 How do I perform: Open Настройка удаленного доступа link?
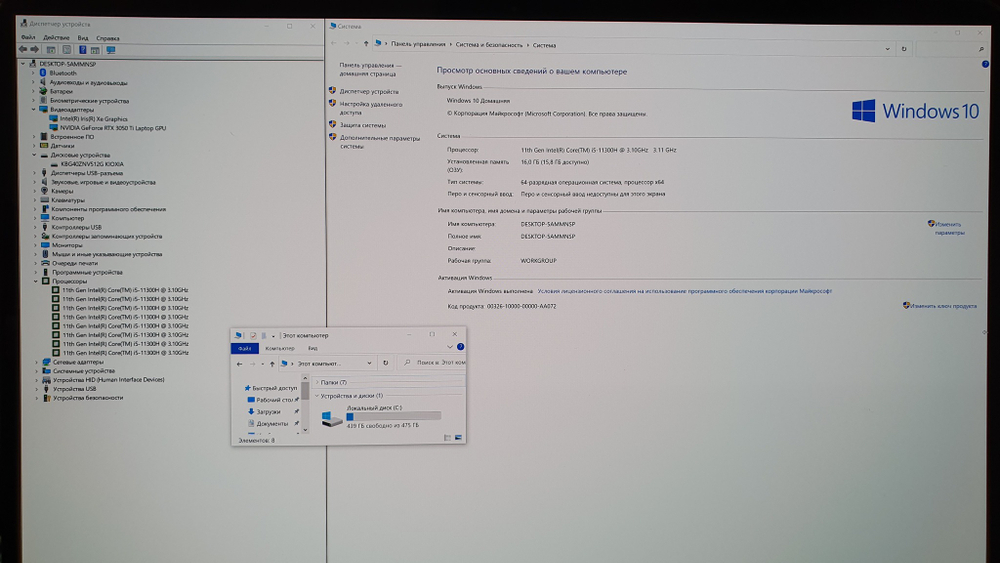point(371,108)
